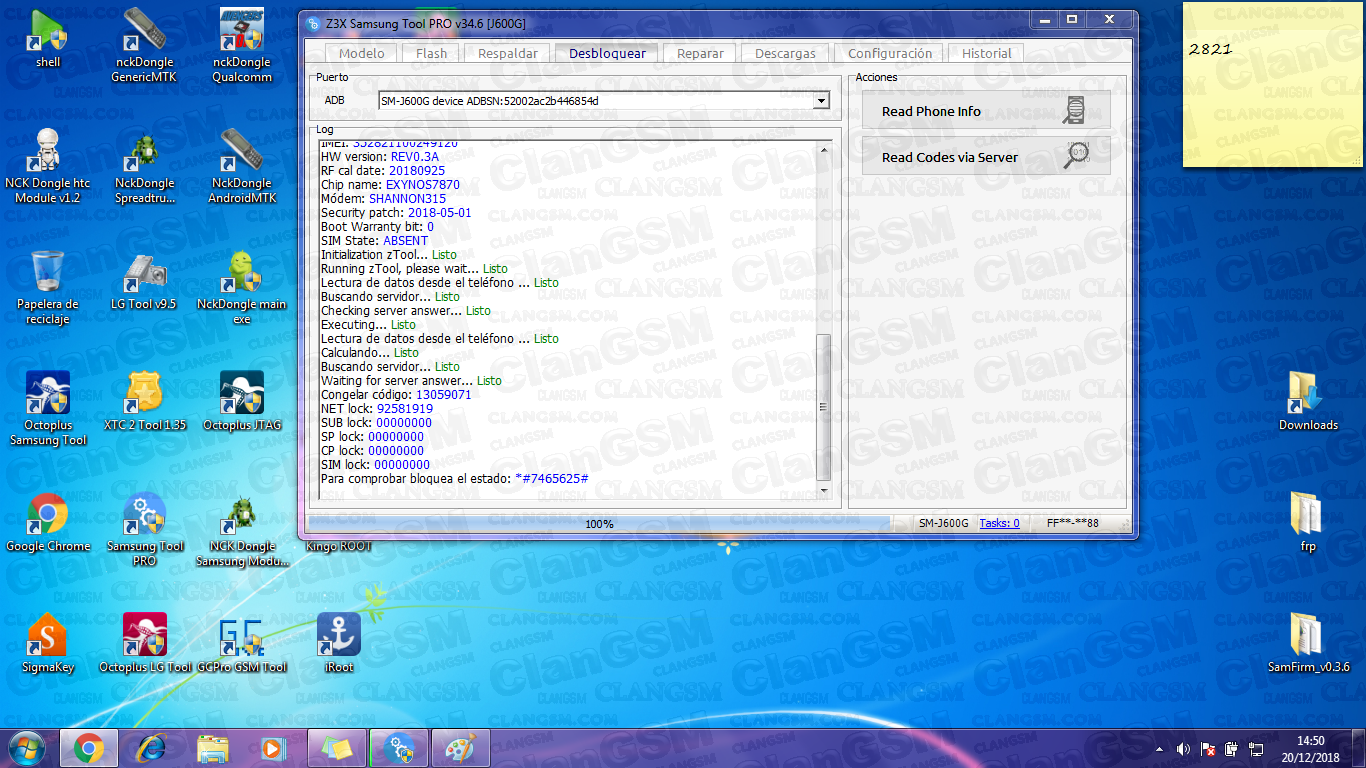Click the Tasks: 0 link

[x=999, y=523]
